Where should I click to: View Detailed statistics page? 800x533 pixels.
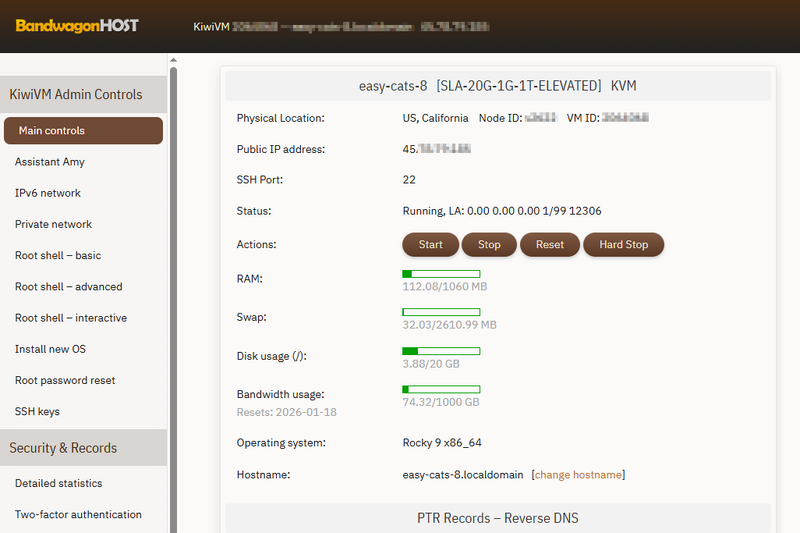[x=58, y=483]
